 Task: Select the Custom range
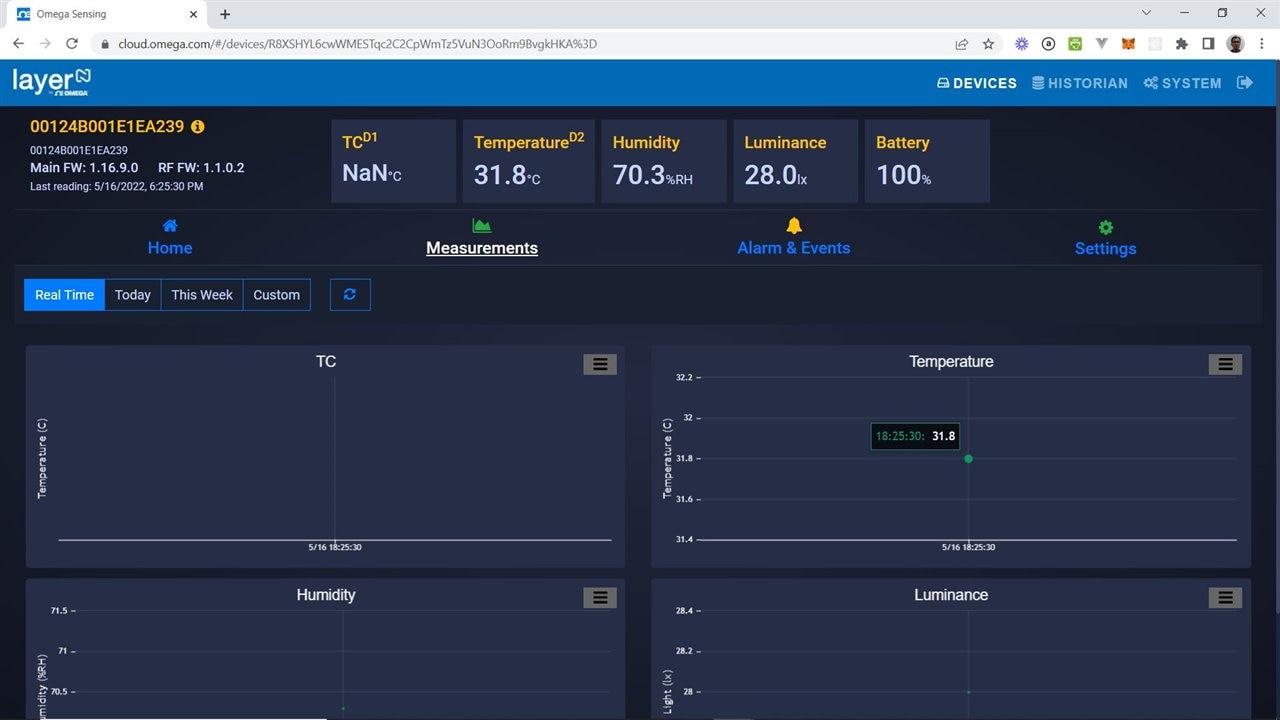pos(277,295)
